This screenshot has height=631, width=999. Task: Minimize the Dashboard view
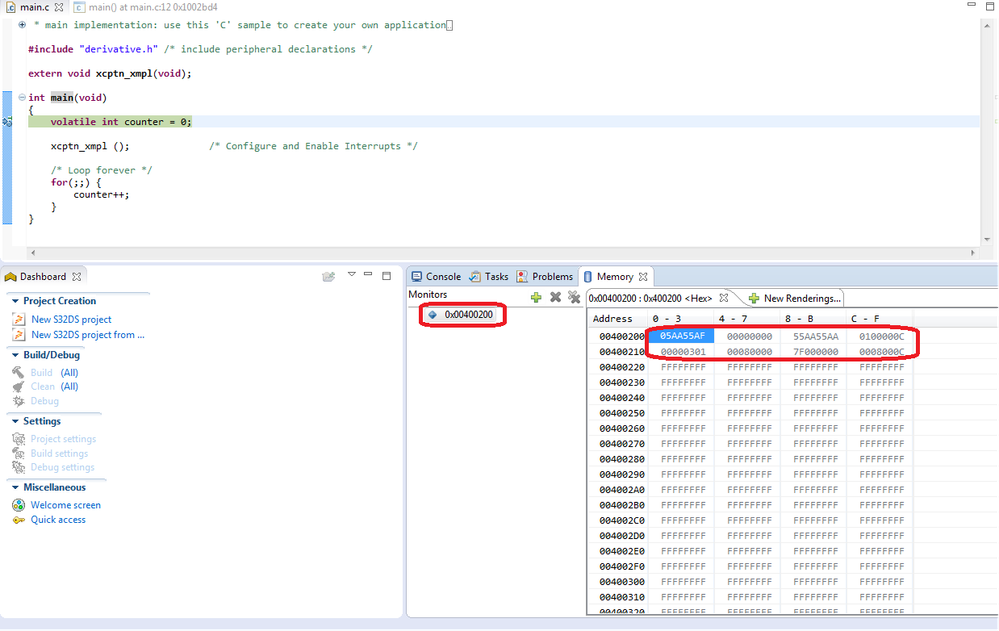point(368,274)
